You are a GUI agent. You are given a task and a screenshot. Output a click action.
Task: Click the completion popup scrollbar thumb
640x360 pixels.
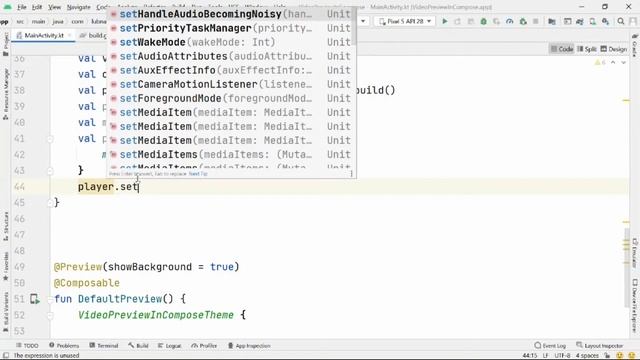(x=355, y=26)
